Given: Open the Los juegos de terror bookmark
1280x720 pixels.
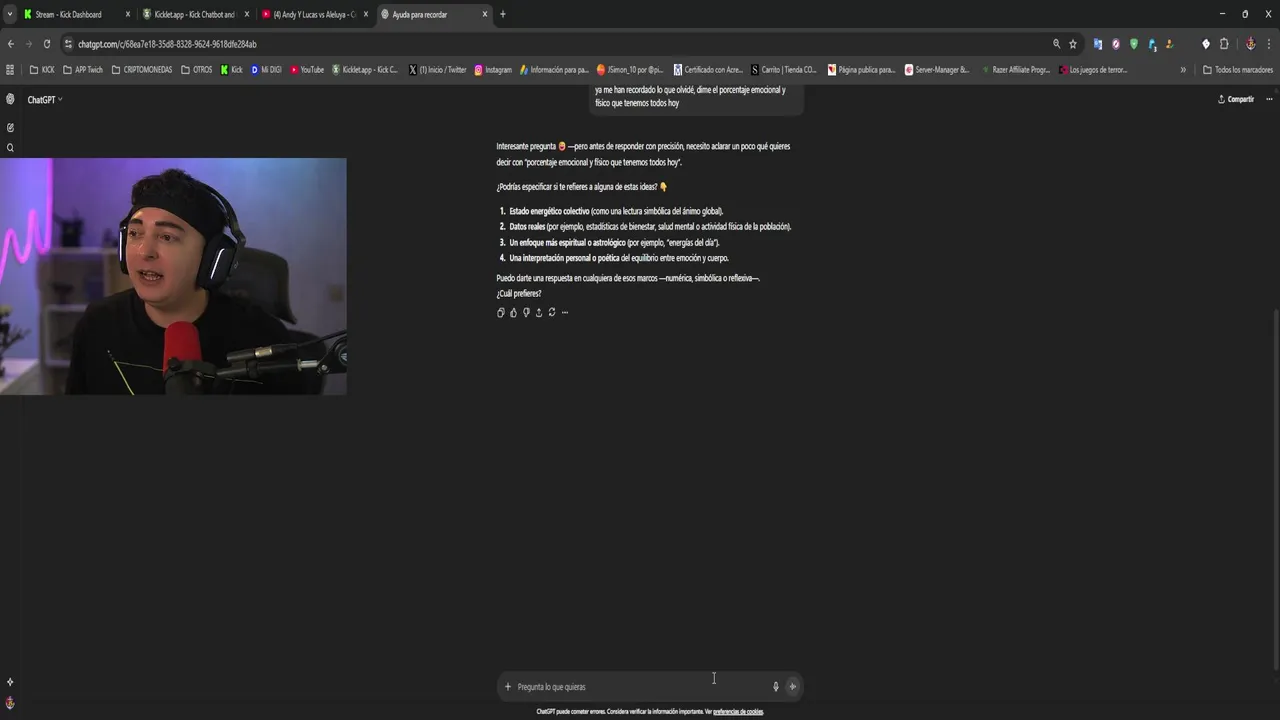Looking at the screenshot, I should point(1093,70).
